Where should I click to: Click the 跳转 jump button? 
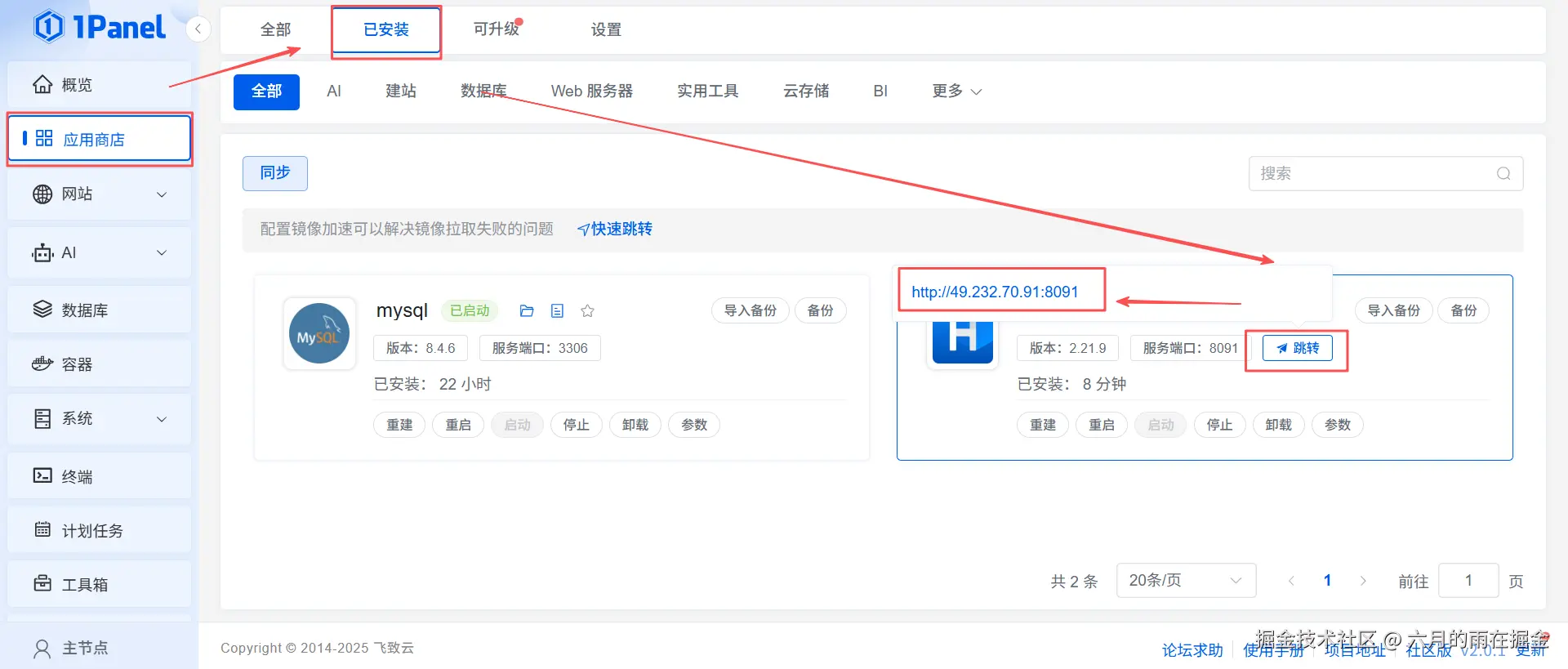1298,348
